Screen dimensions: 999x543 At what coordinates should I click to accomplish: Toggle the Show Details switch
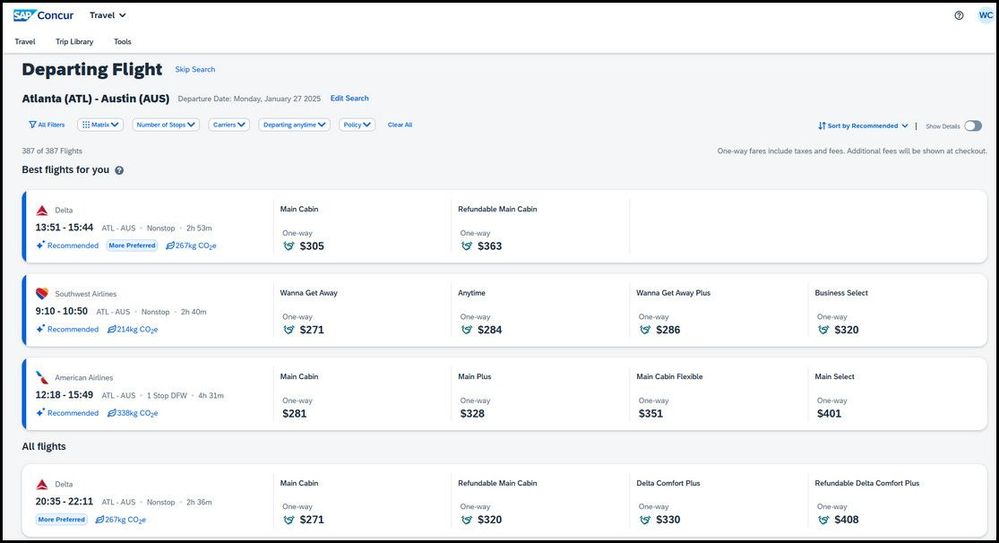pos(973,126)
